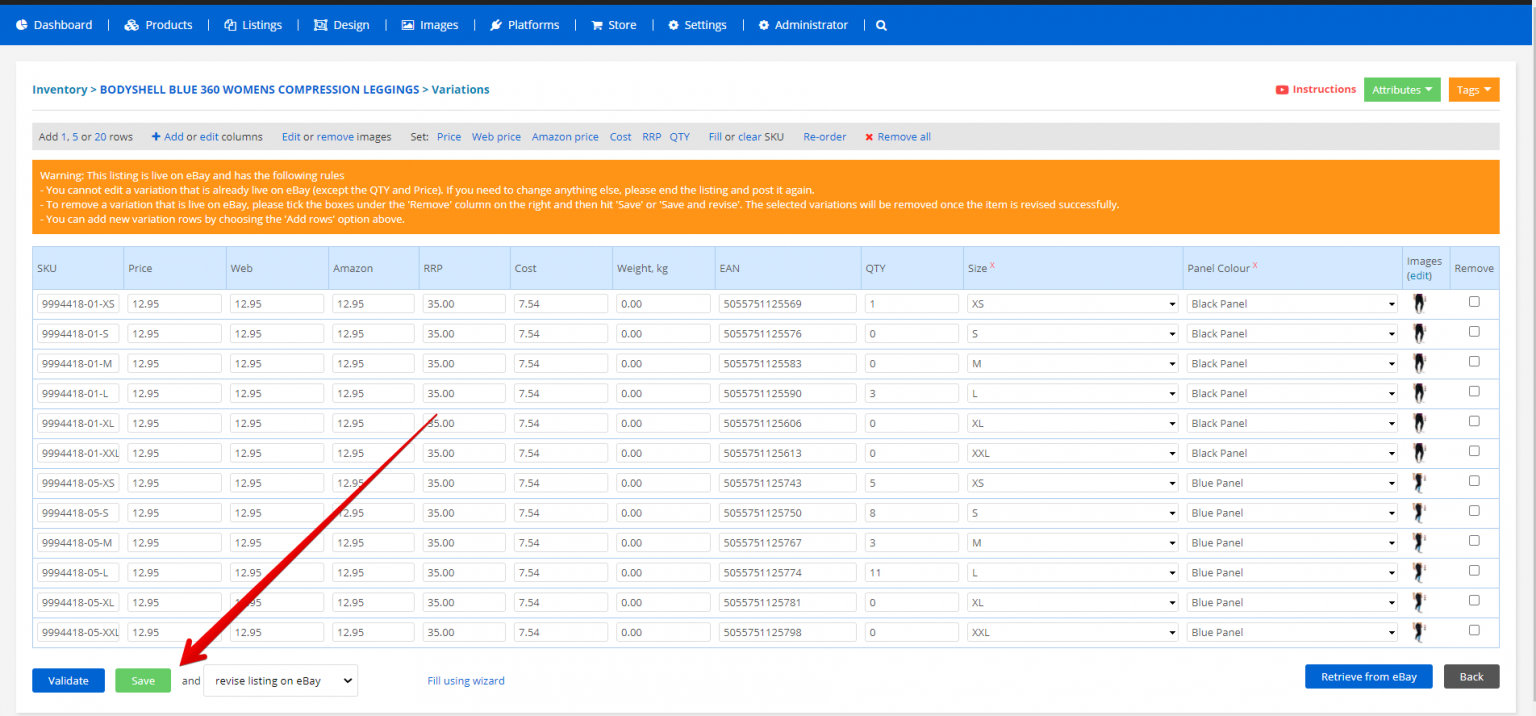Click the YouTube icon next to Instructions
1536x716 pixels.
click(1284, 89)
